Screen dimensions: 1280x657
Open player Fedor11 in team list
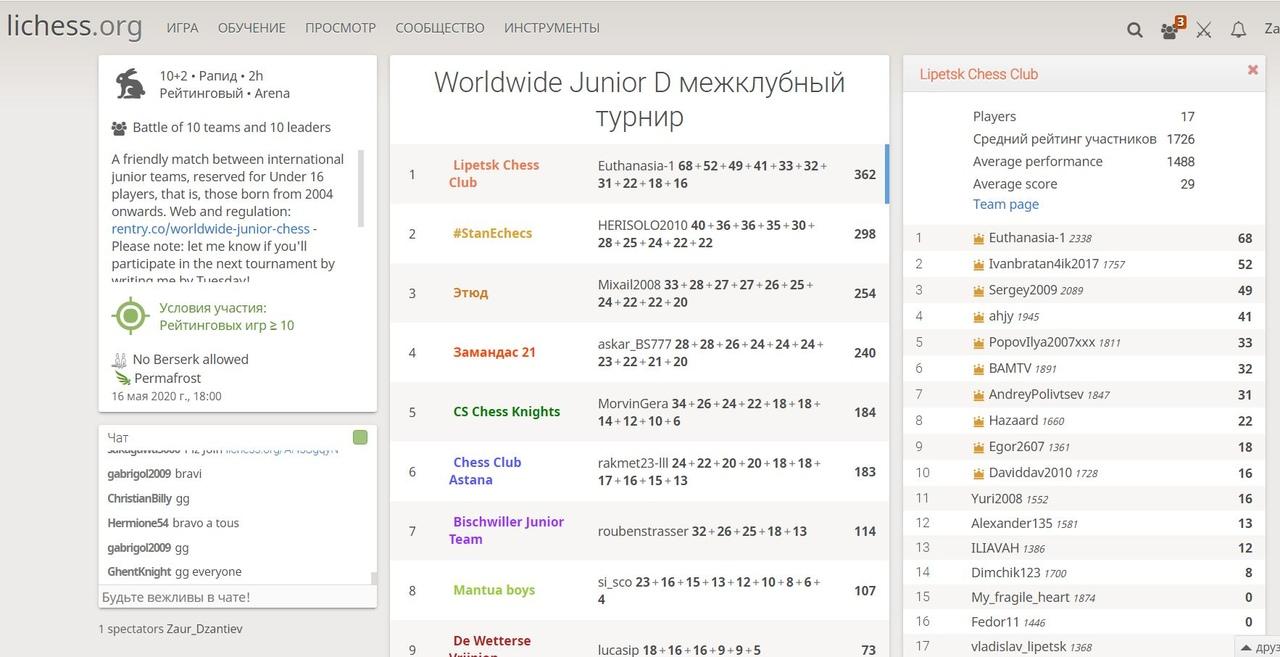pyautogui.click(x=995, y=622)
